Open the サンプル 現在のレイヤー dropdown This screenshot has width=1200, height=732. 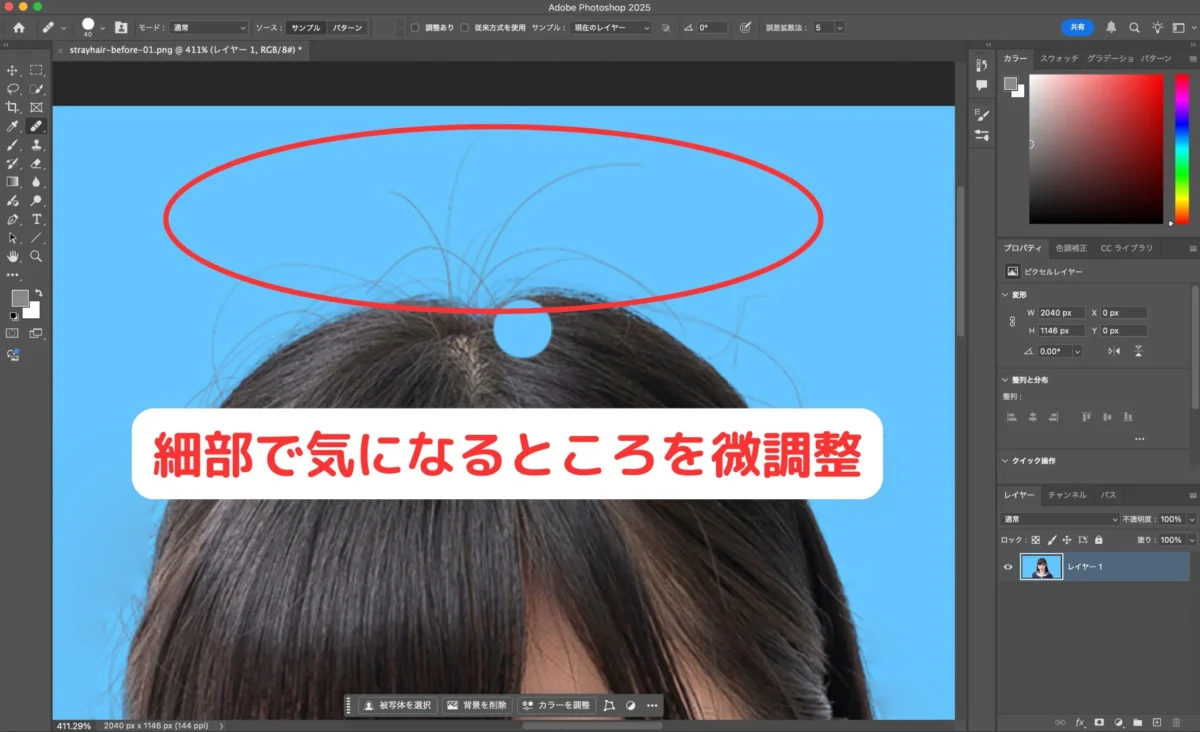[x=610, y=28]
